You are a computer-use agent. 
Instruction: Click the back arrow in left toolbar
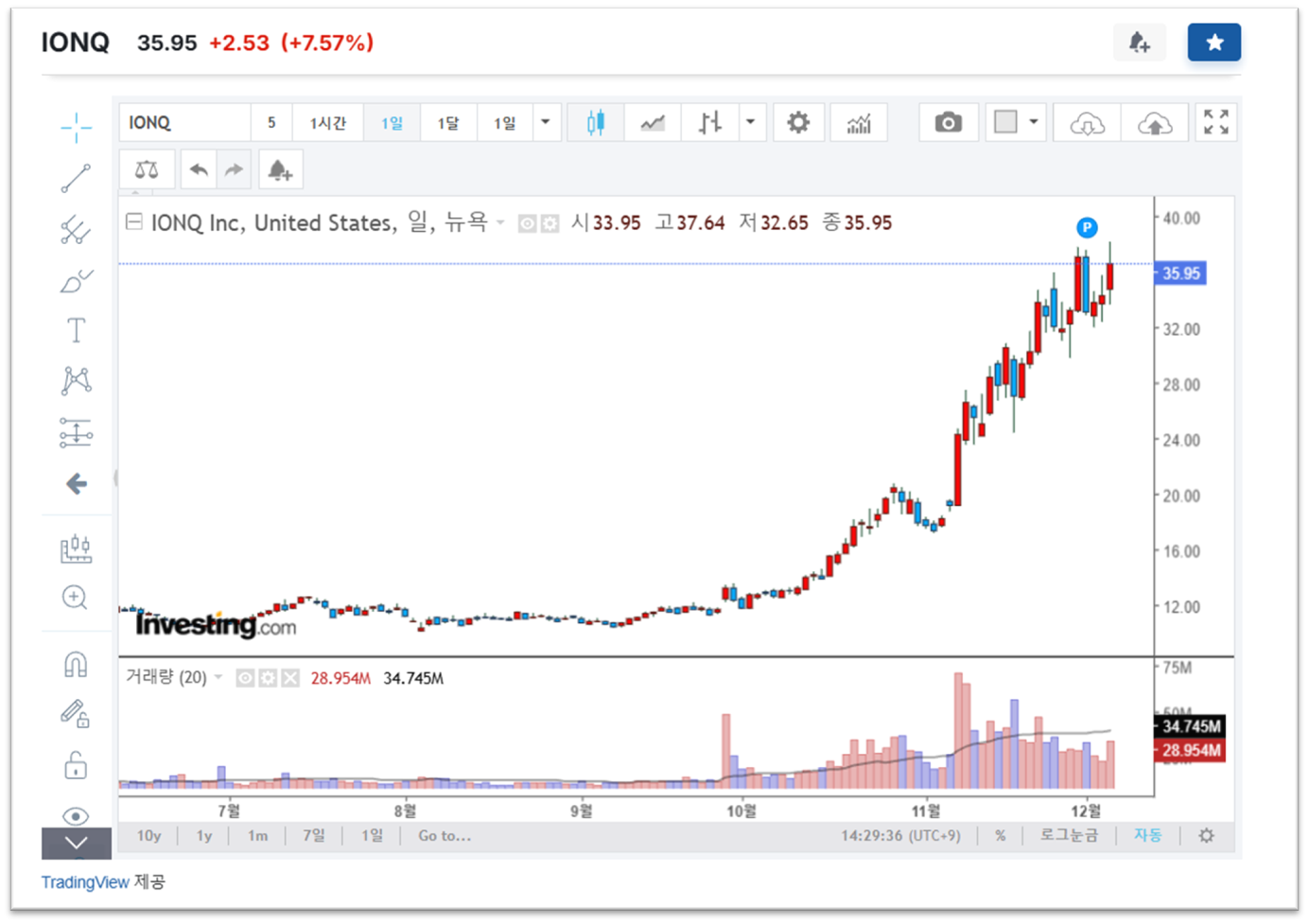[77, 484]
